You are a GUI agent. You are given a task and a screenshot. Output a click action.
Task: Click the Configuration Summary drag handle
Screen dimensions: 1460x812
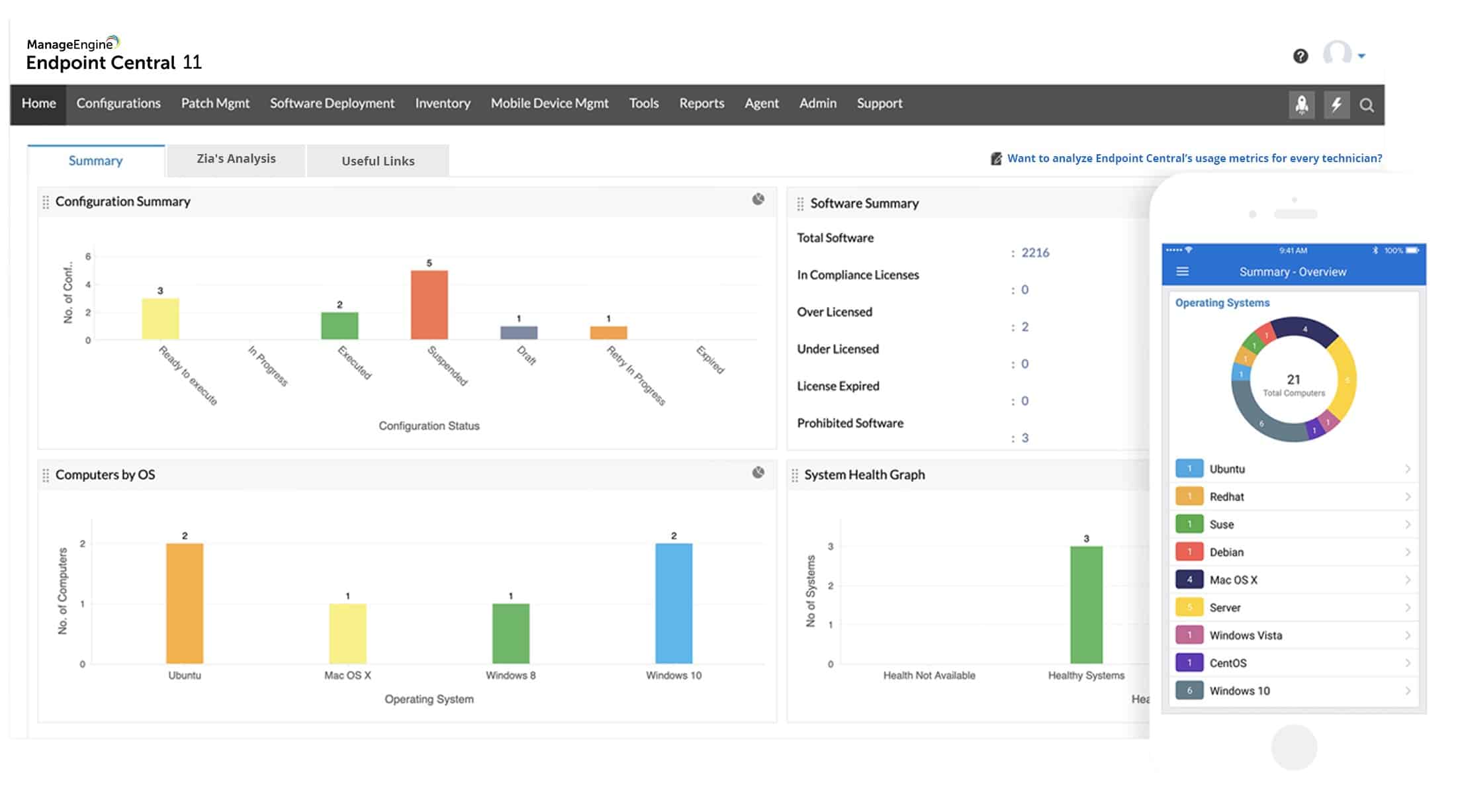(46, 203)
